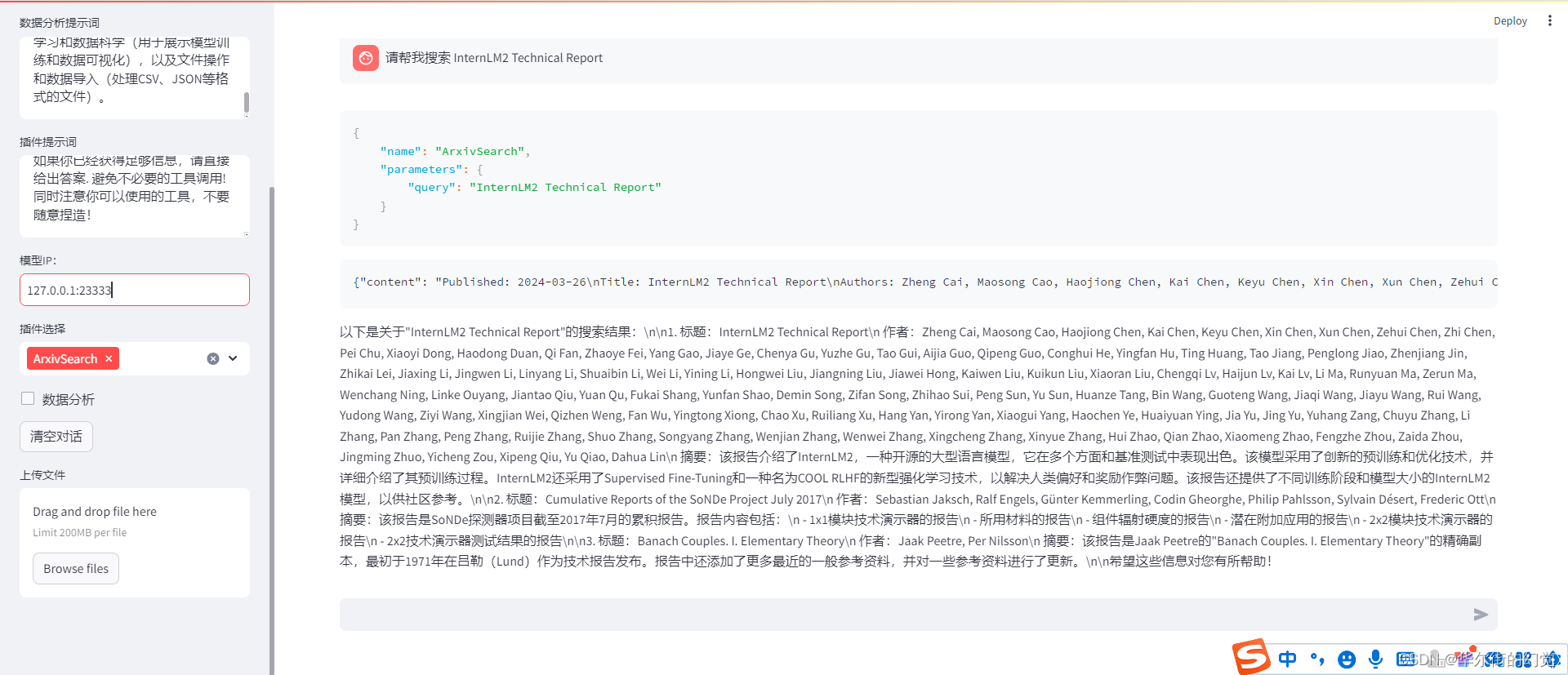
Task: Click the 模型IP: label
Action: 38,260
